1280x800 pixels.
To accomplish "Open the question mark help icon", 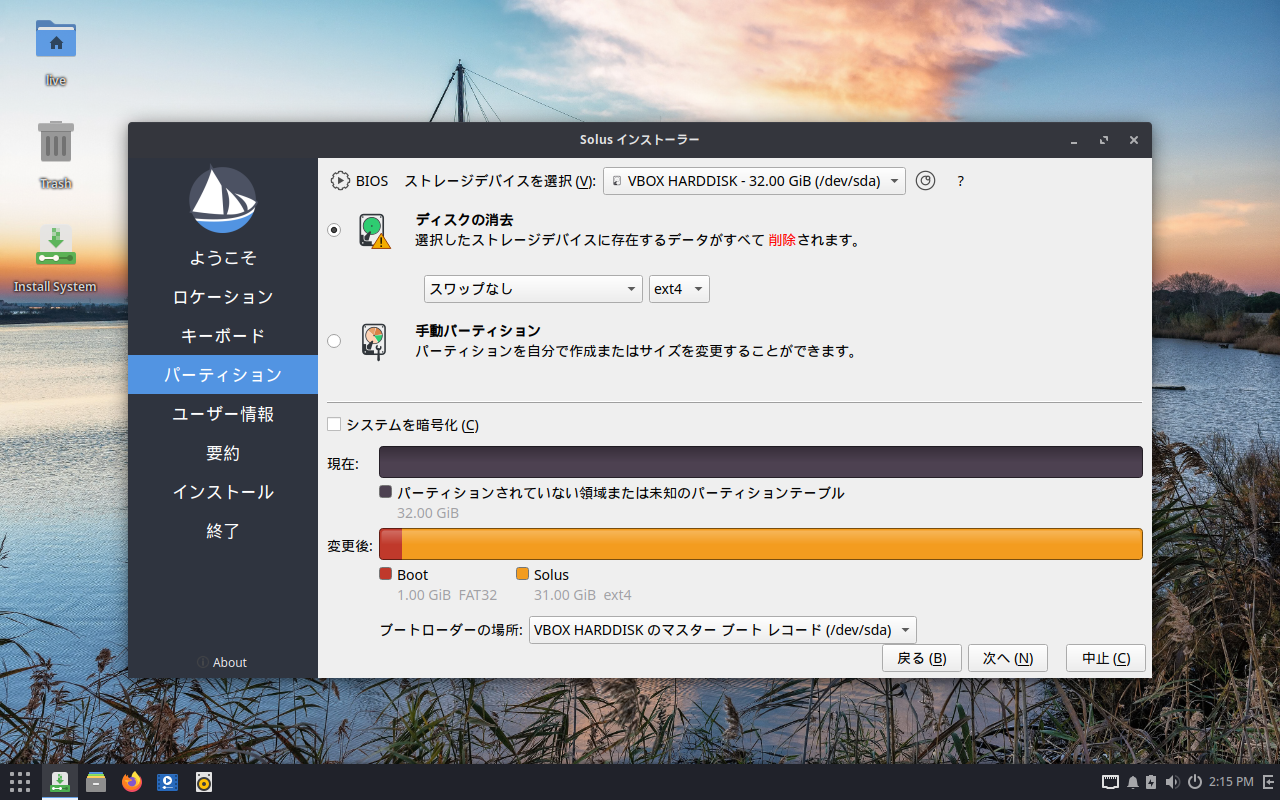I will [960, 181].
